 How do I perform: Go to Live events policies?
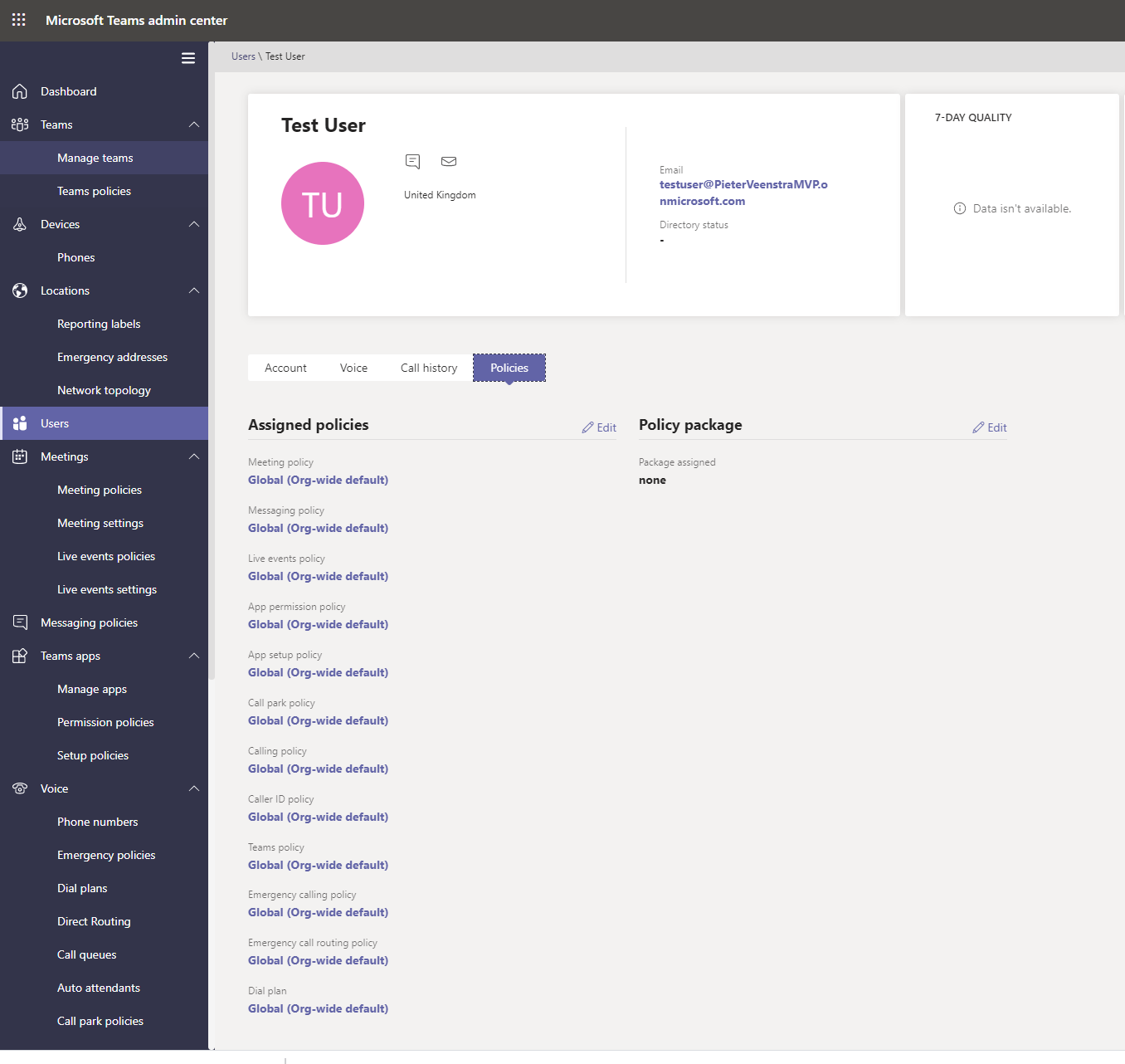click(104, 556)
